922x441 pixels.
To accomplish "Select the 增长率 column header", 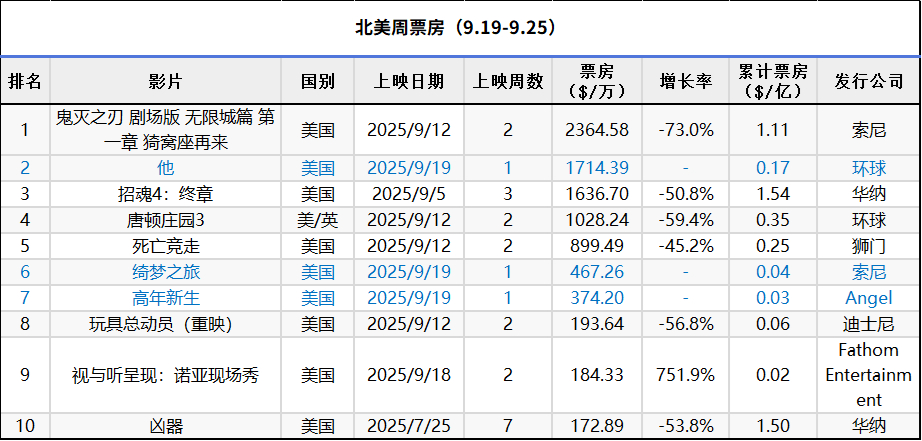I will pyautogui.click(x=686, y=81).
